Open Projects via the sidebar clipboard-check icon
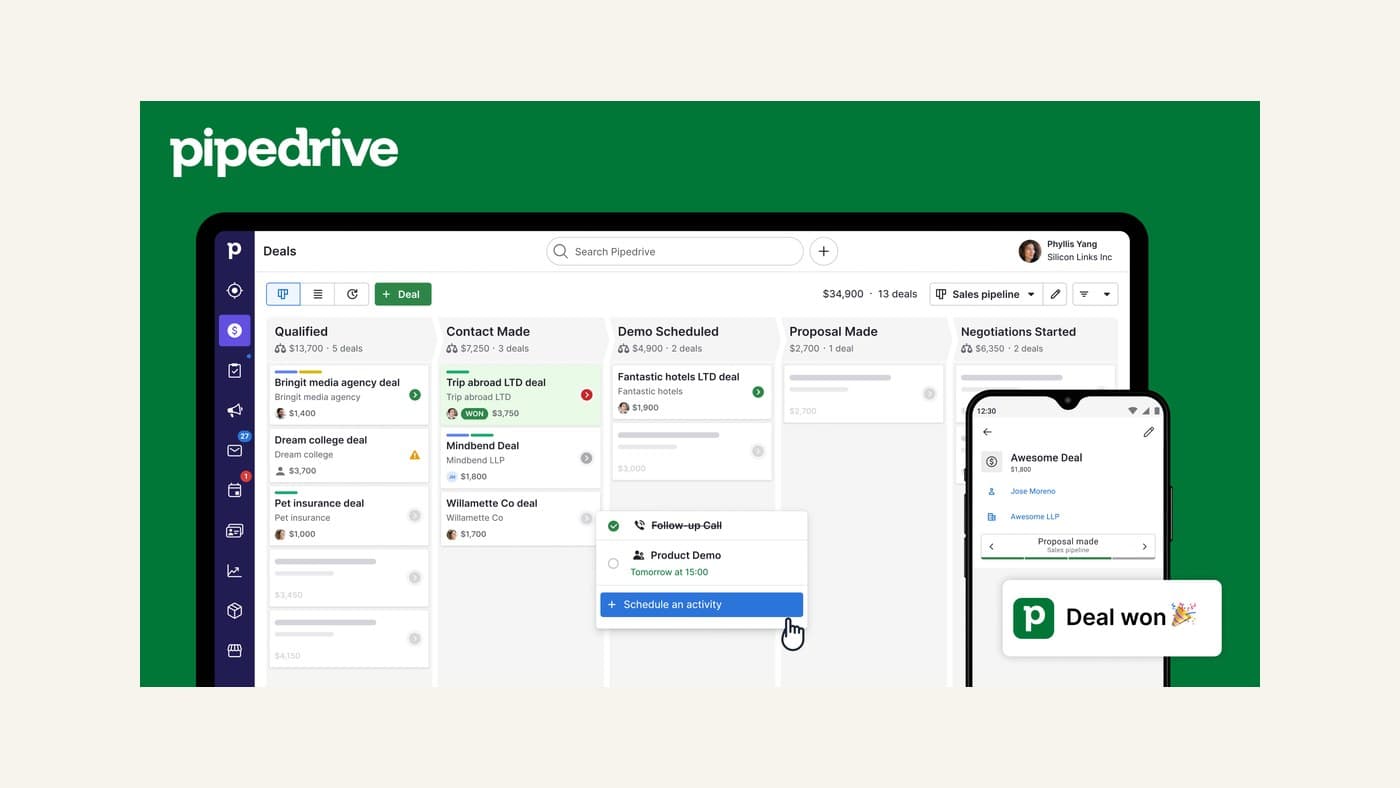The image size is (1400, 788). (234, 370)
